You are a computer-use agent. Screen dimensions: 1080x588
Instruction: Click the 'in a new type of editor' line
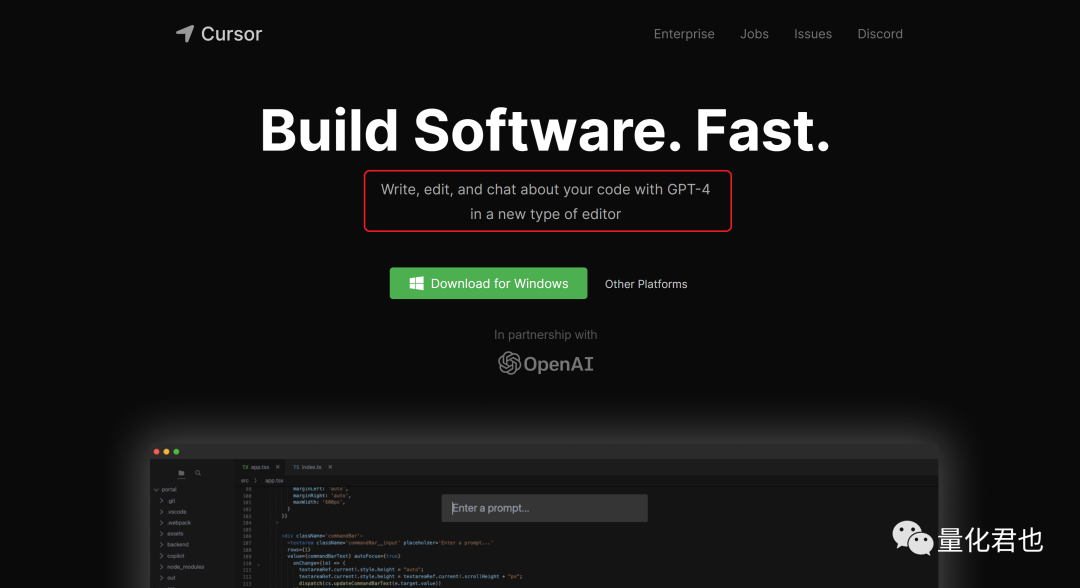(x=546, y=214)
